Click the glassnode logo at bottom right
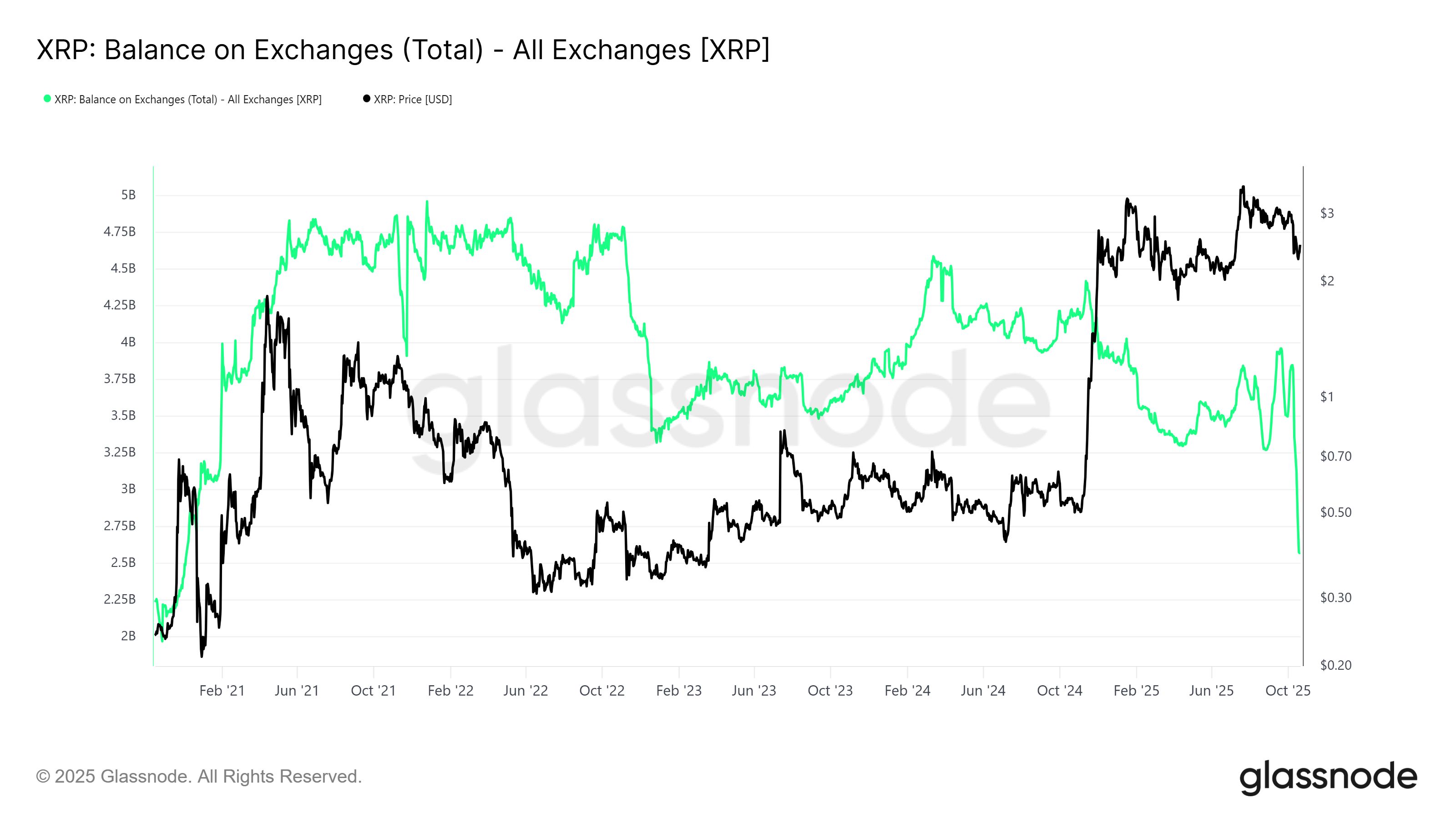1456x819 pixels. pos(1328,778)
